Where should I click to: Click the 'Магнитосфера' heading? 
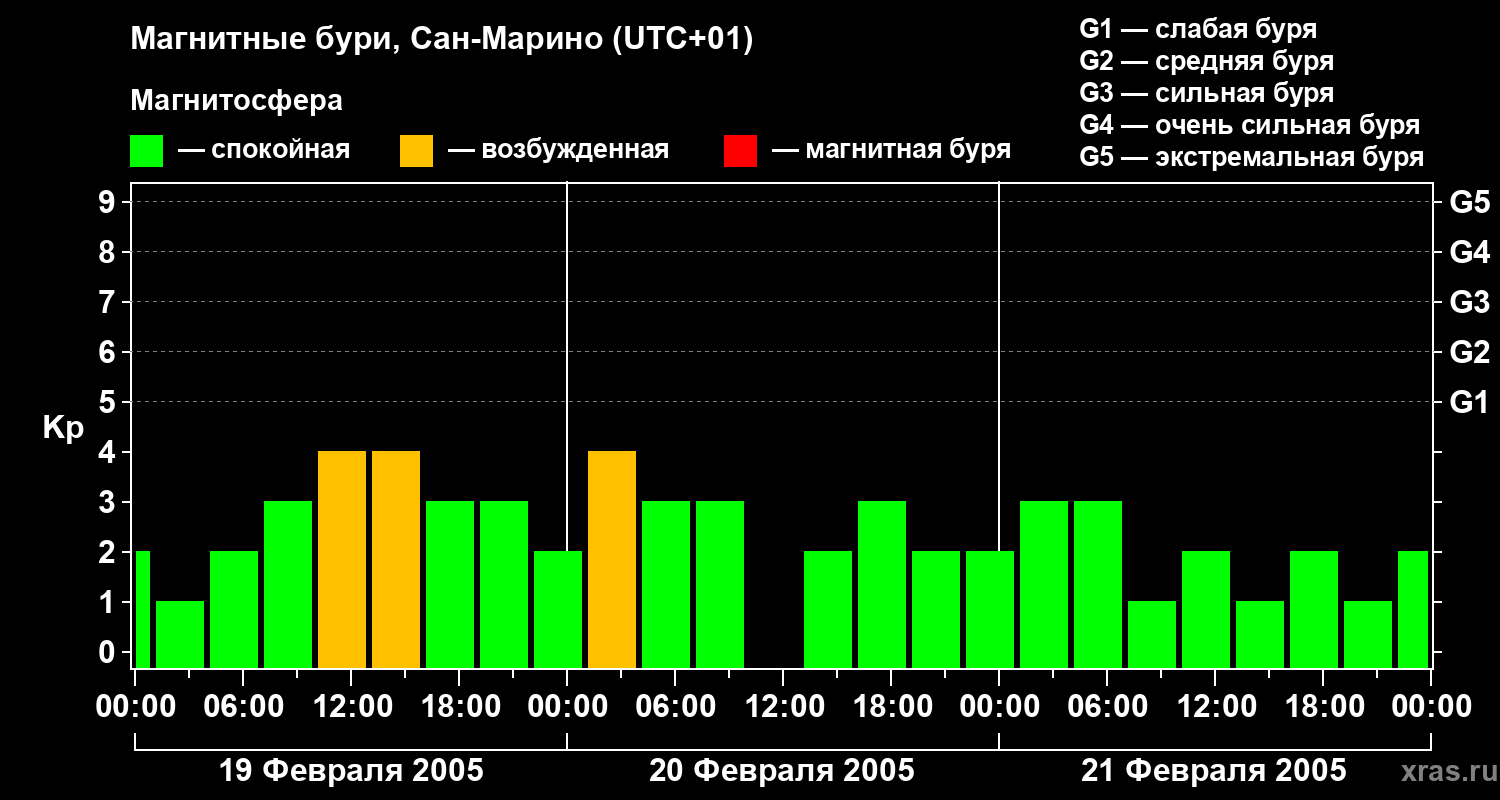point(236,101)
